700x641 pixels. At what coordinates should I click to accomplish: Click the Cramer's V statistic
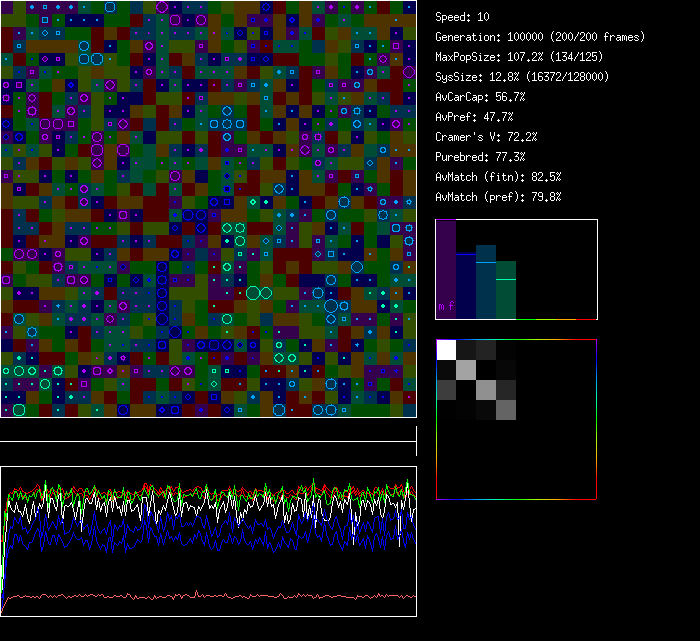(x=486, y=137)
